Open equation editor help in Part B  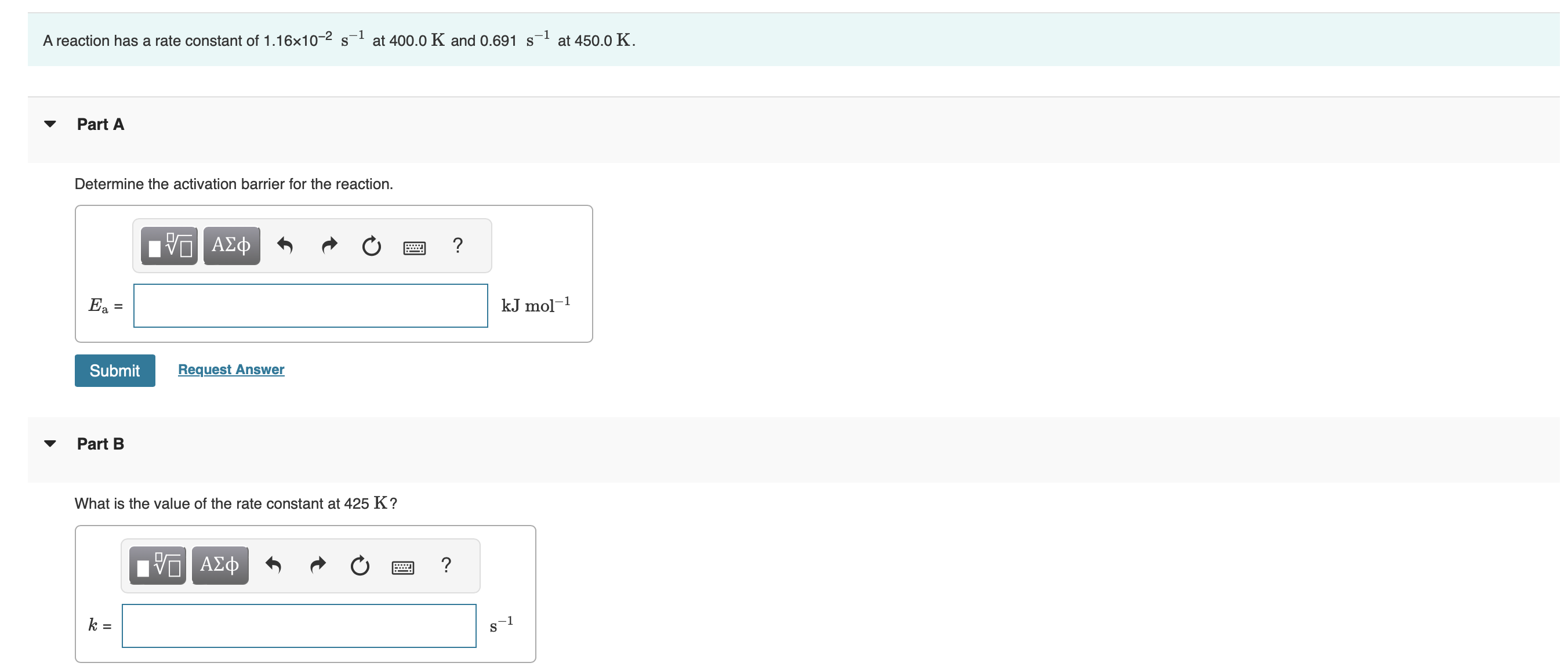(446, 565)
